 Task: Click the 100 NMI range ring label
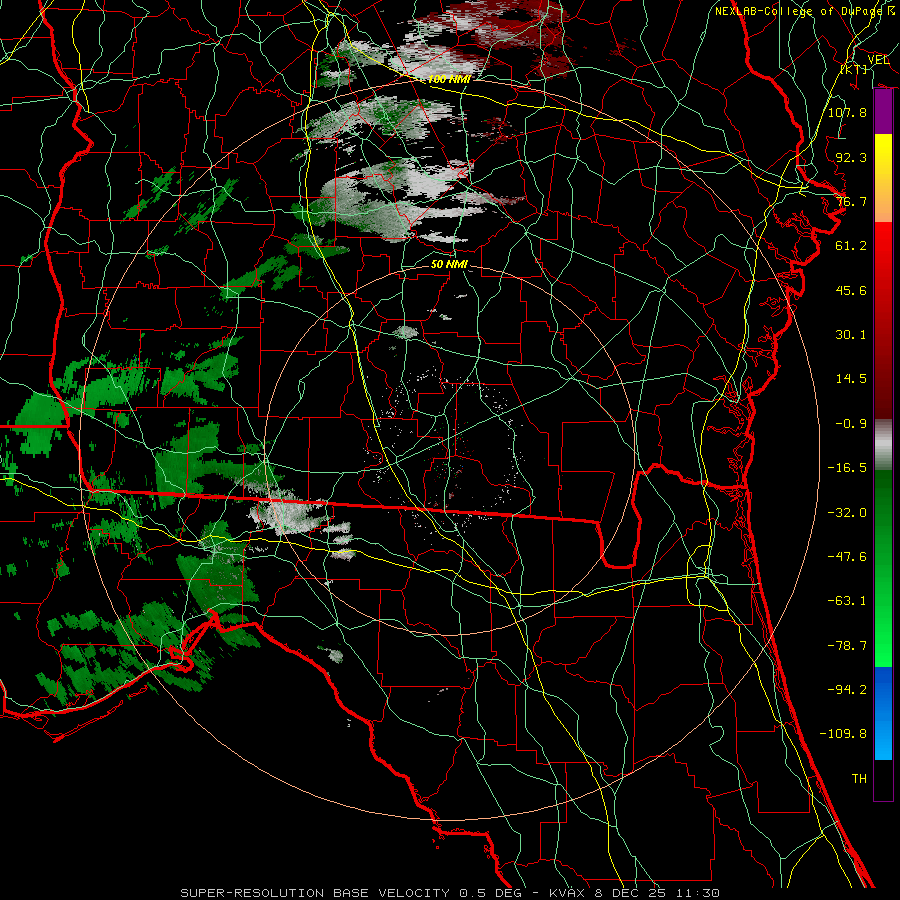[449, 79]
